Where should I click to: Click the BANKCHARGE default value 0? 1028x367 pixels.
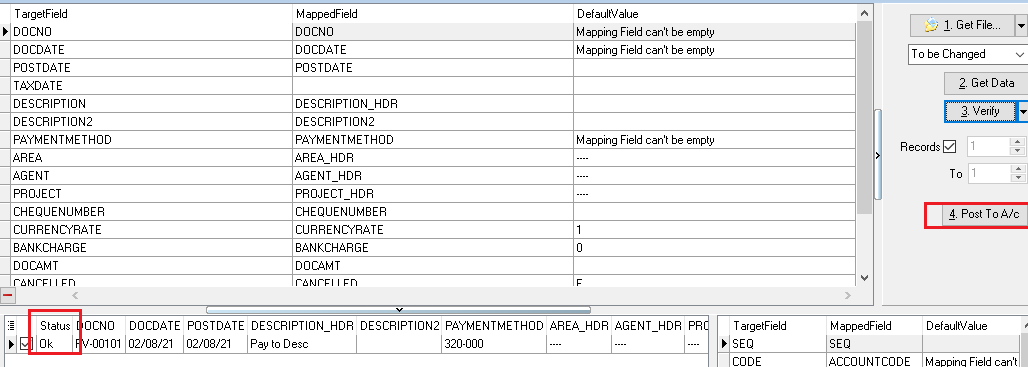point(714,248)
